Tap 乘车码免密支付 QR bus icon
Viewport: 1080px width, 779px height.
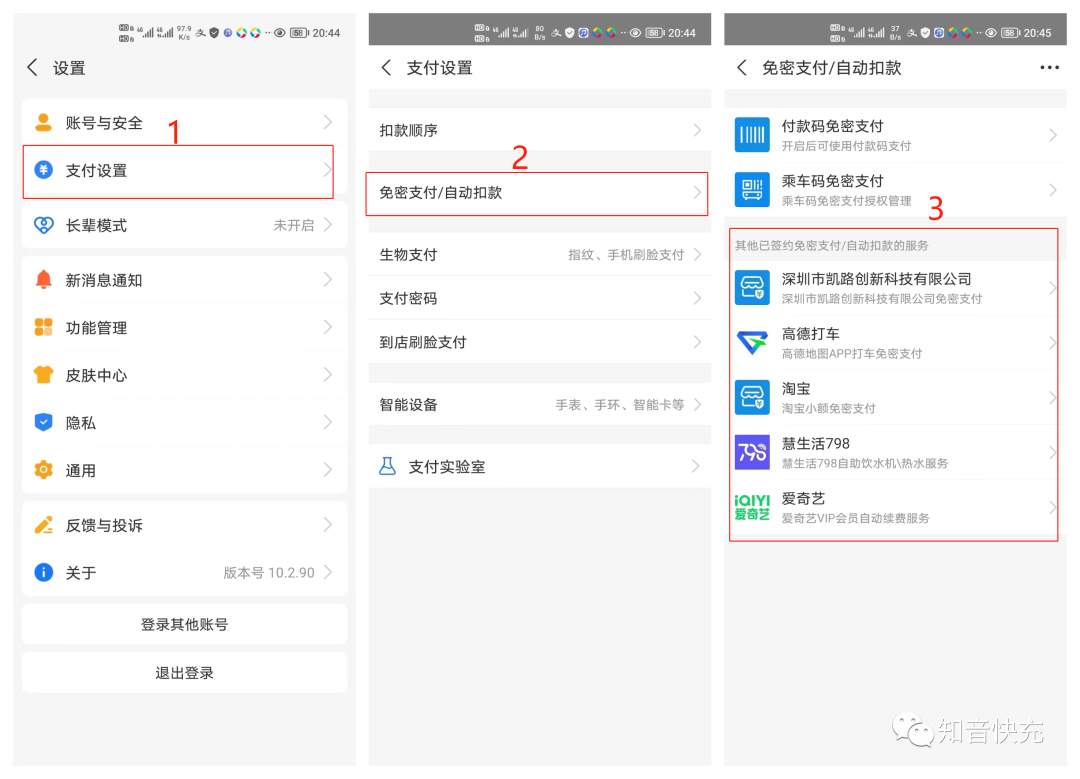(752, 189)
